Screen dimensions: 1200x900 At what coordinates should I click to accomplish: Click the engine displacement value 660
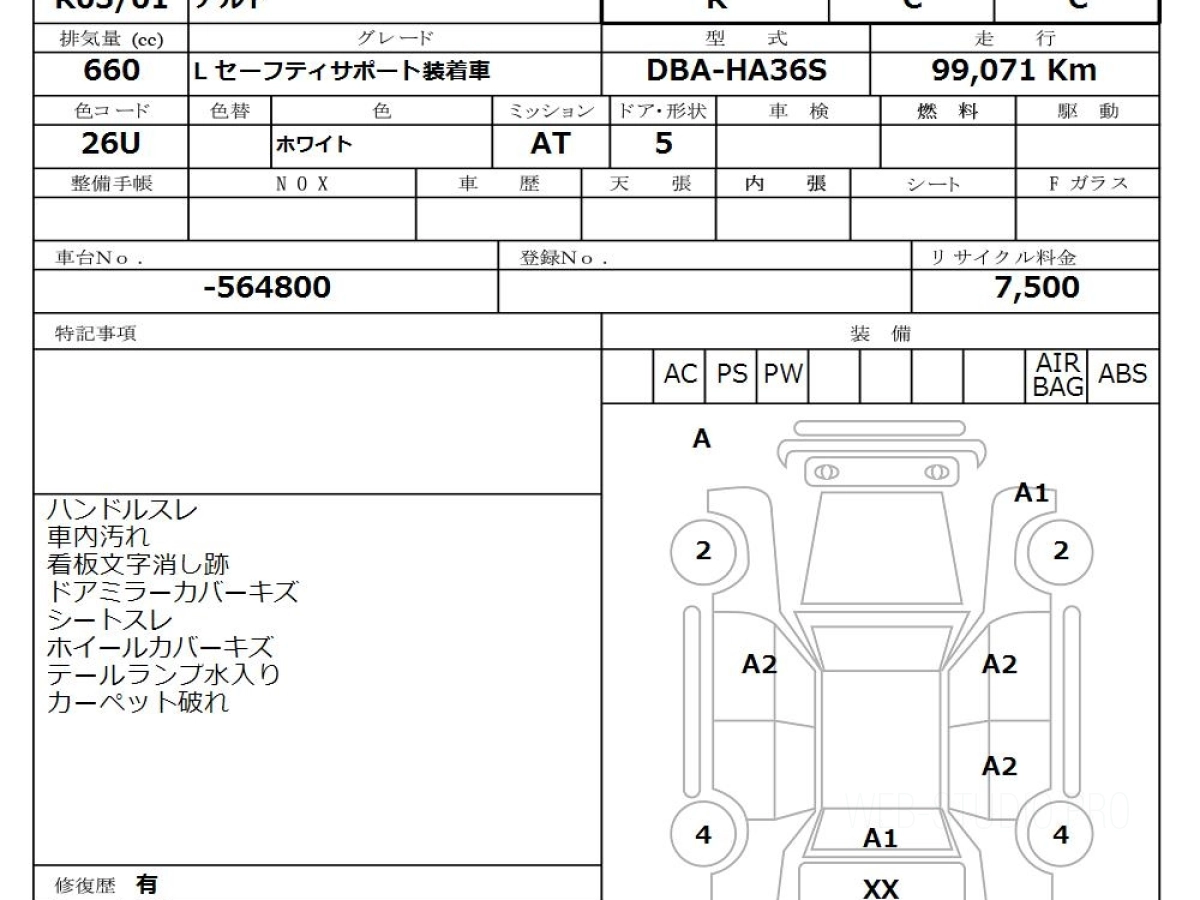(110, 71)
